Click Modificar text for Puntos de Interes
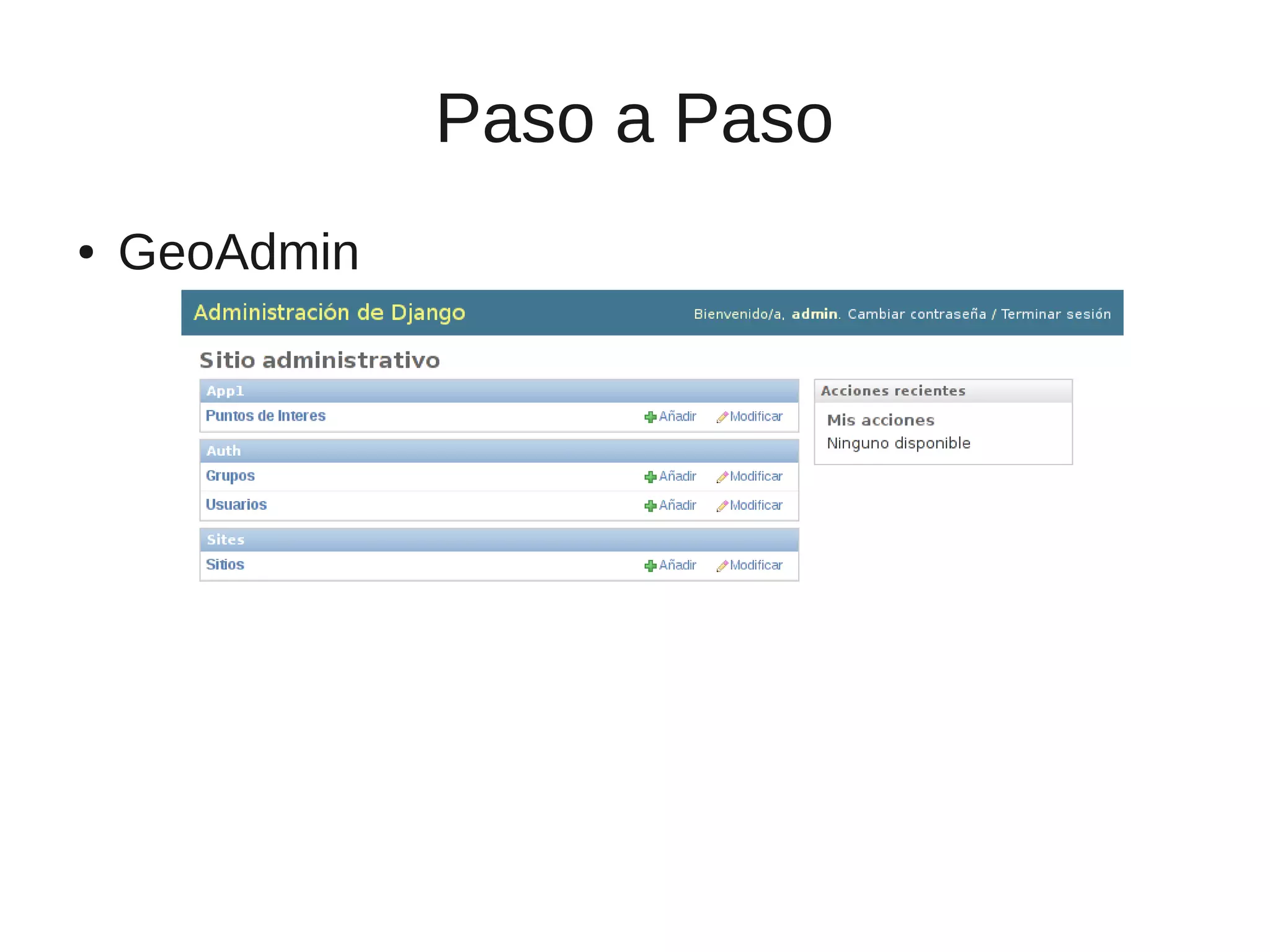This screenshot has width=1270, height=952. point(756,416)
